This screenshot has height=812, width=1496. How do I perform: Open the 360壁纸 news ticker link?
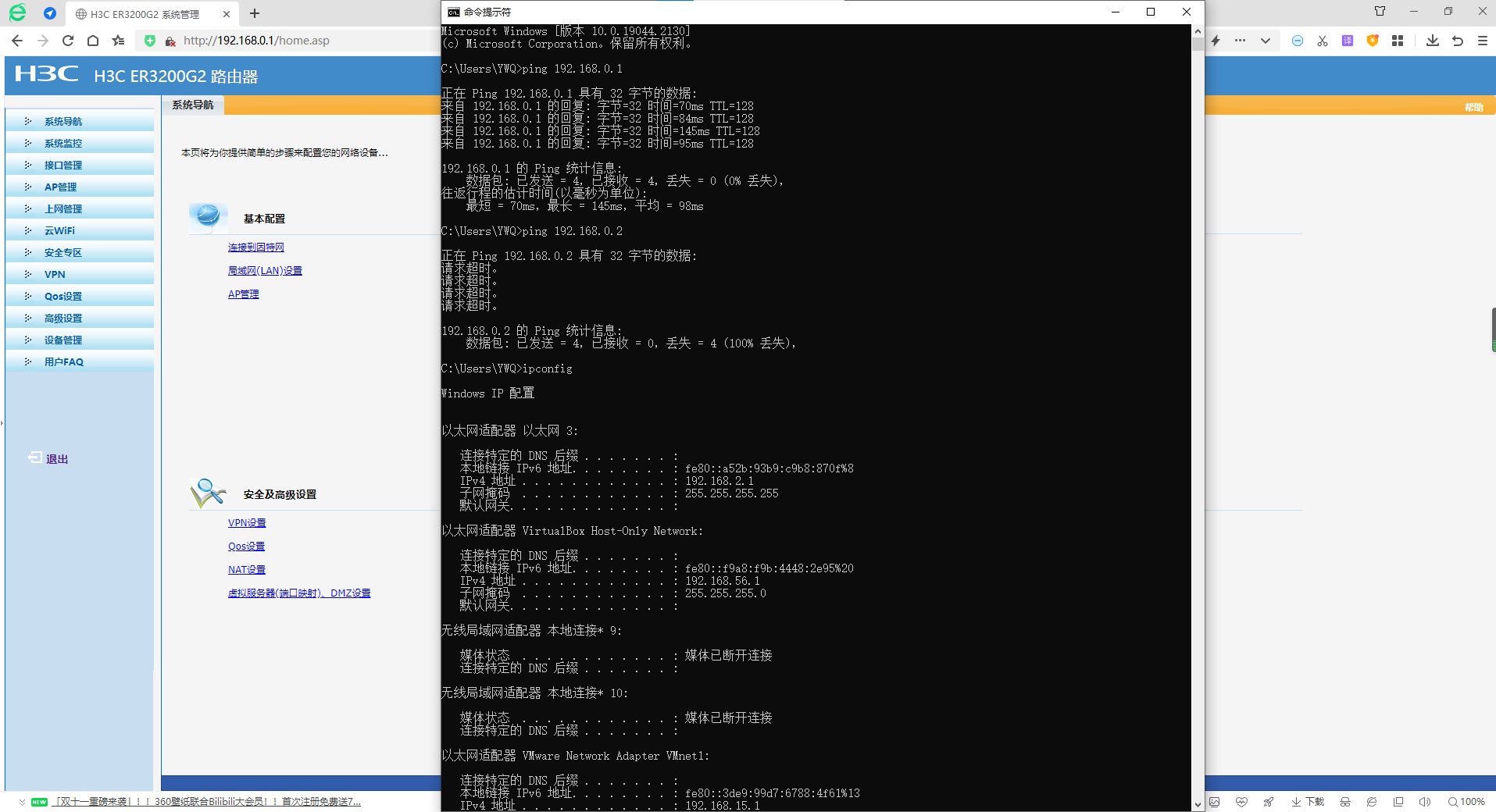pyautogui.click(x=207, y=802)
